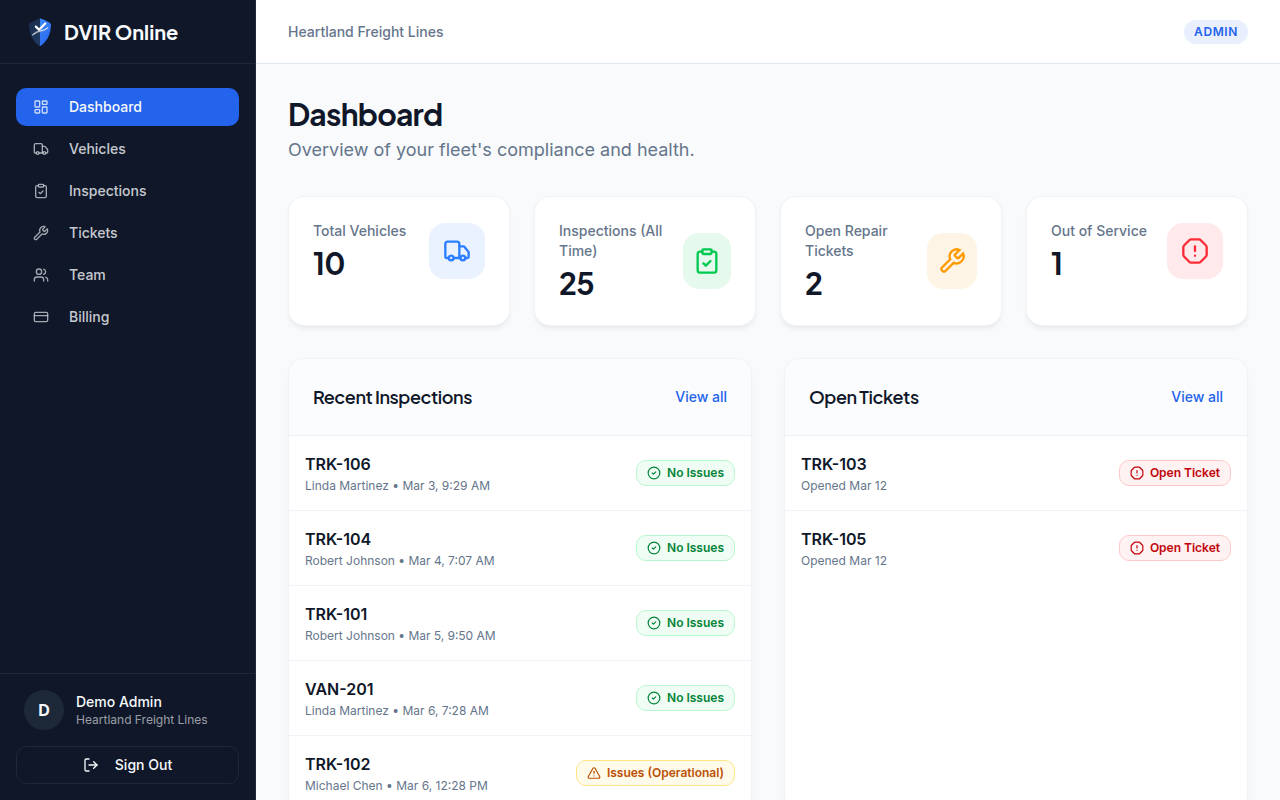Click the red alert octagon Out of Service icon

(x=1195, y=251)
